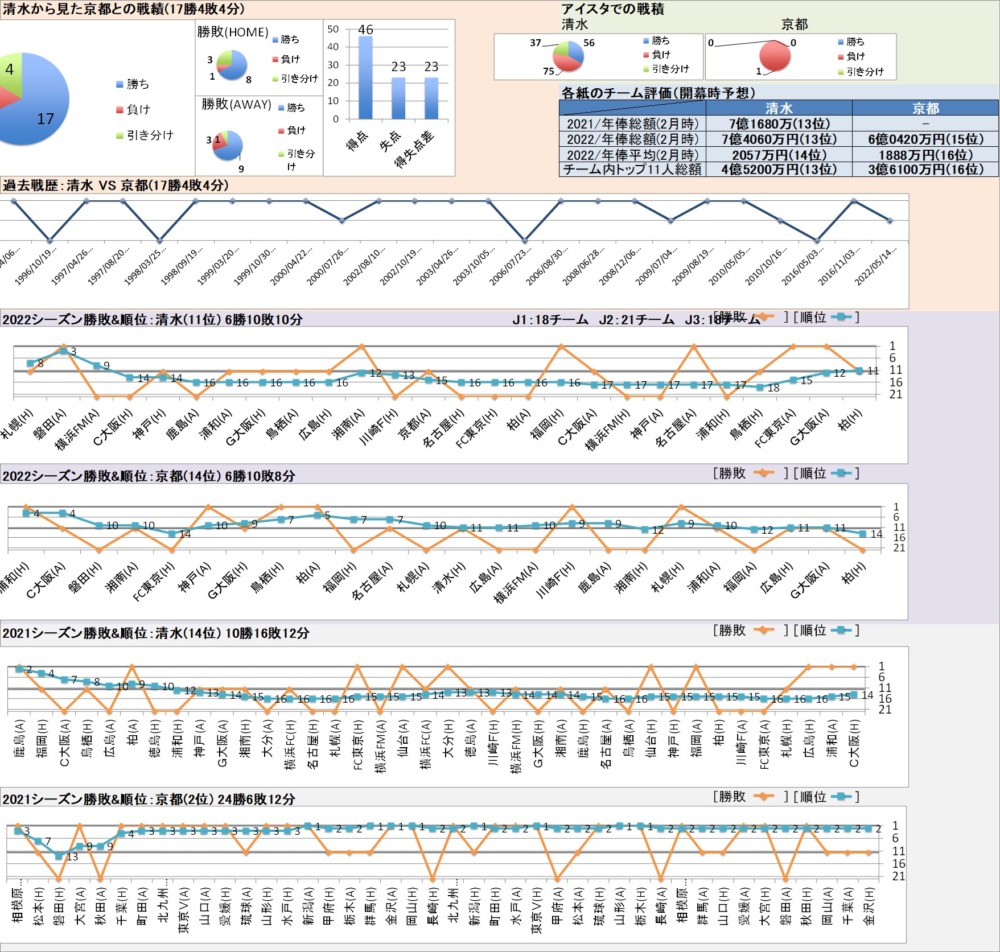Select the 清水 pie chart under アイスタでの戦績

(x=568, y=57)
